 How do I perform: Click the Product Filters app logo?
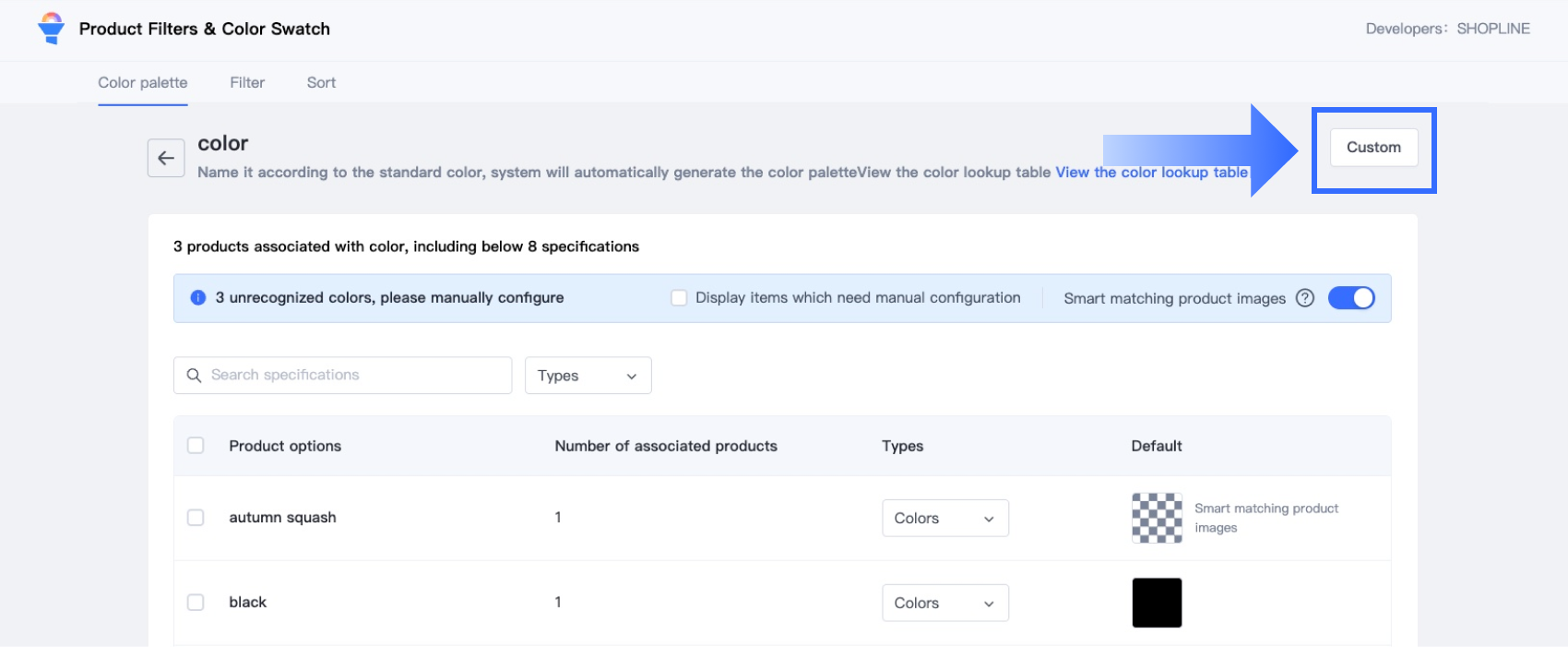pos(52,29)
